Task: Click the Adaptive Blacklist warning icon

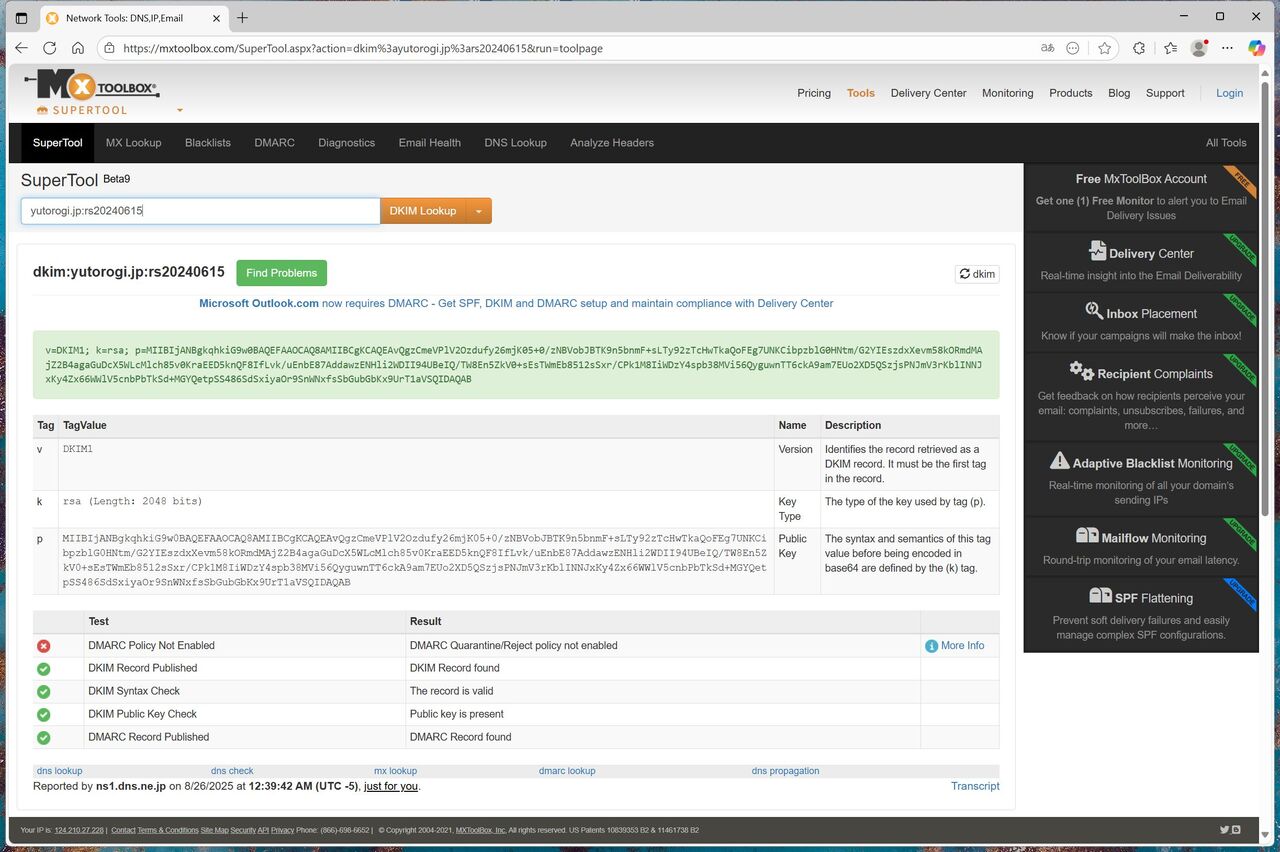Action: pyautogui.click(x=1059, y=460)
